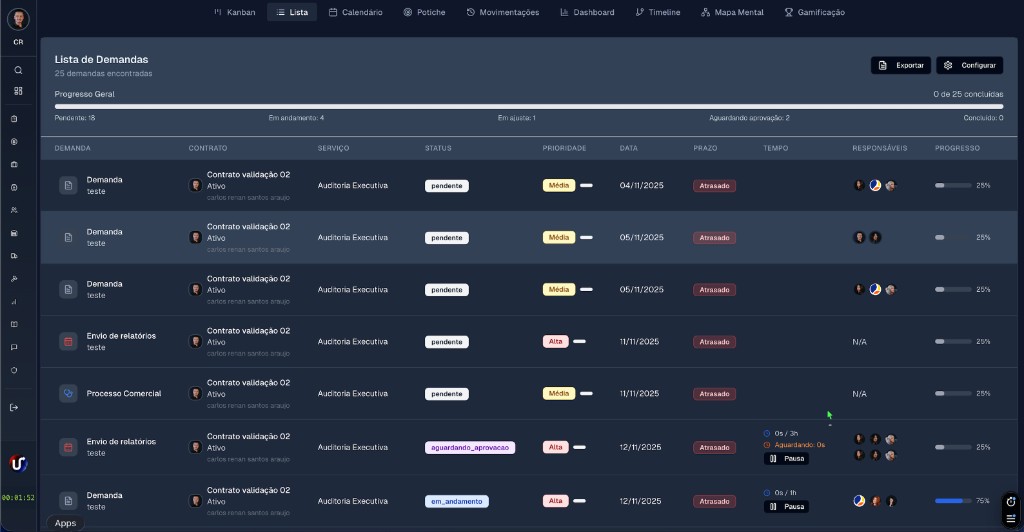Click document icon of em_andamento Demanda row
The width and height of the screenshot is (1024, 532).
click(69, 501)
